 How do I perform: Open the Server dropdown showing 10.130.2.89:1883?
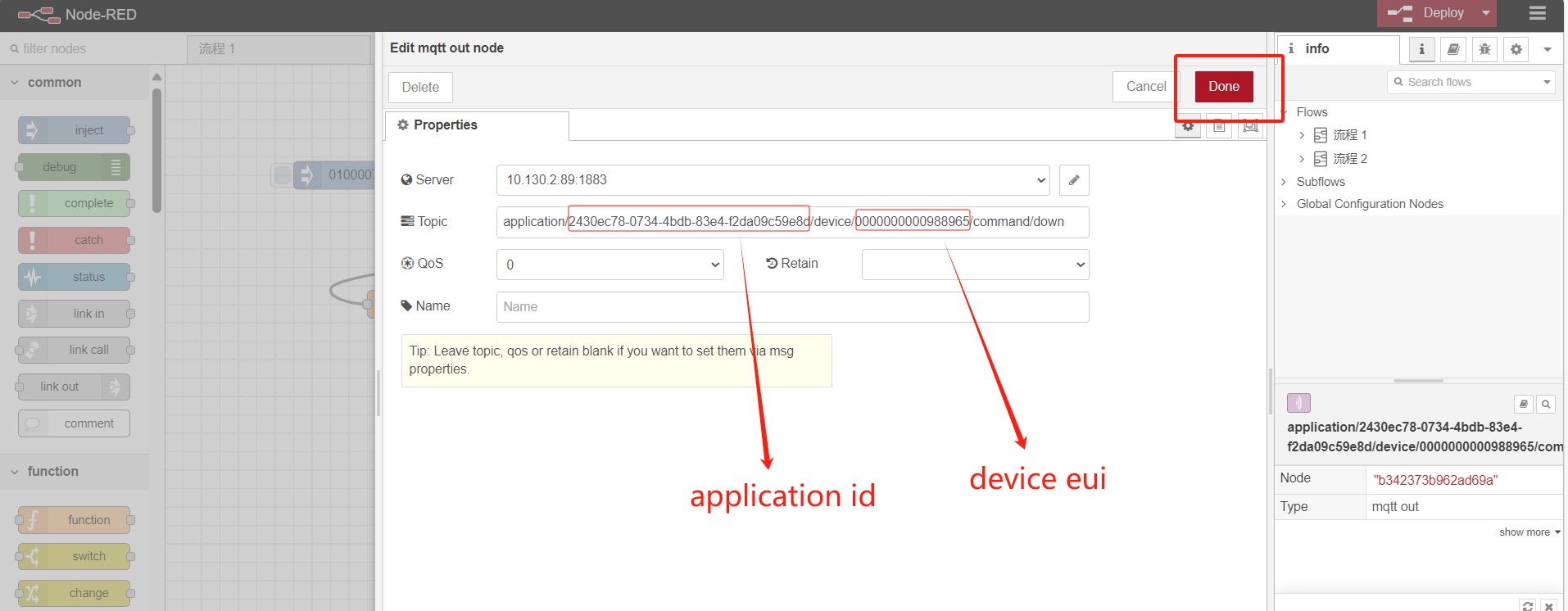[x=773, y=180]
